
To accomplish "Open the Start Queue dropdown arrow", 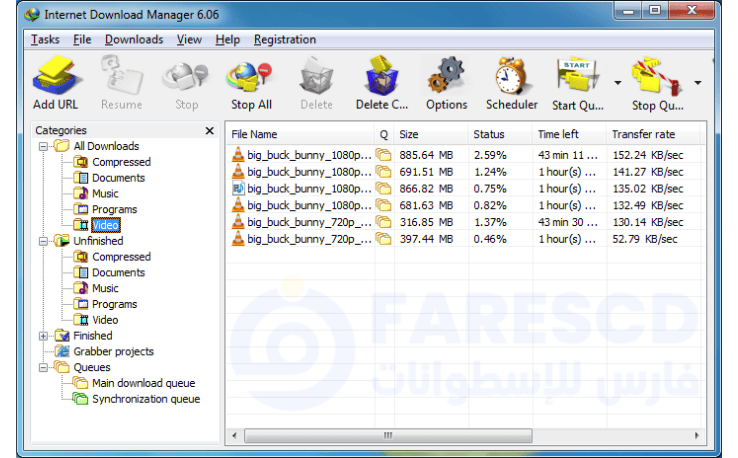I will (x=618, y=83).
